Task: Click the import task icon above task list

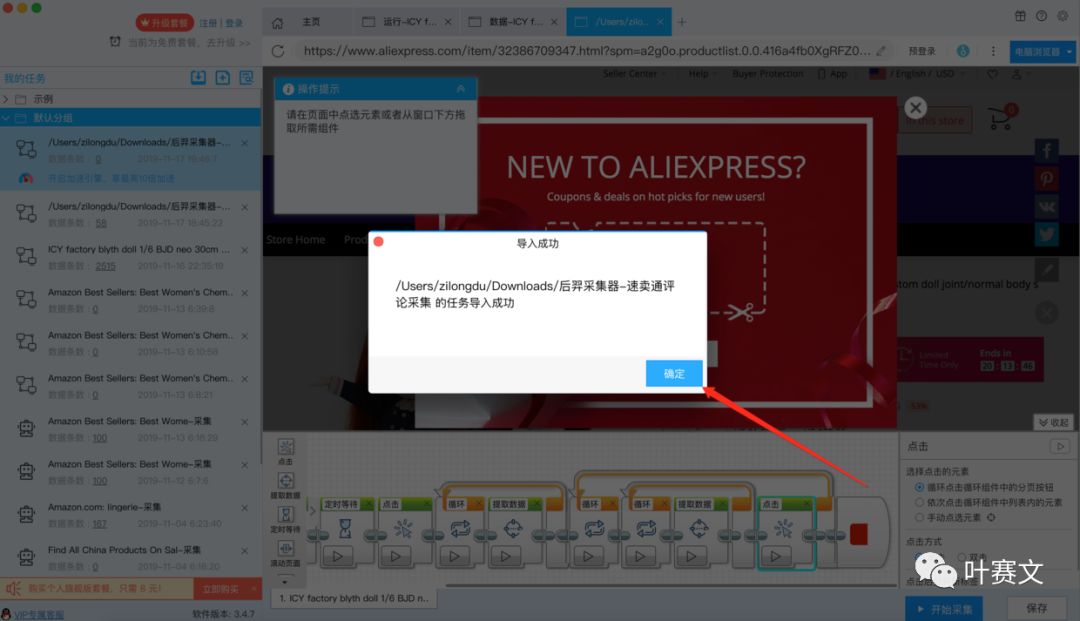Action: pos(198,78)
